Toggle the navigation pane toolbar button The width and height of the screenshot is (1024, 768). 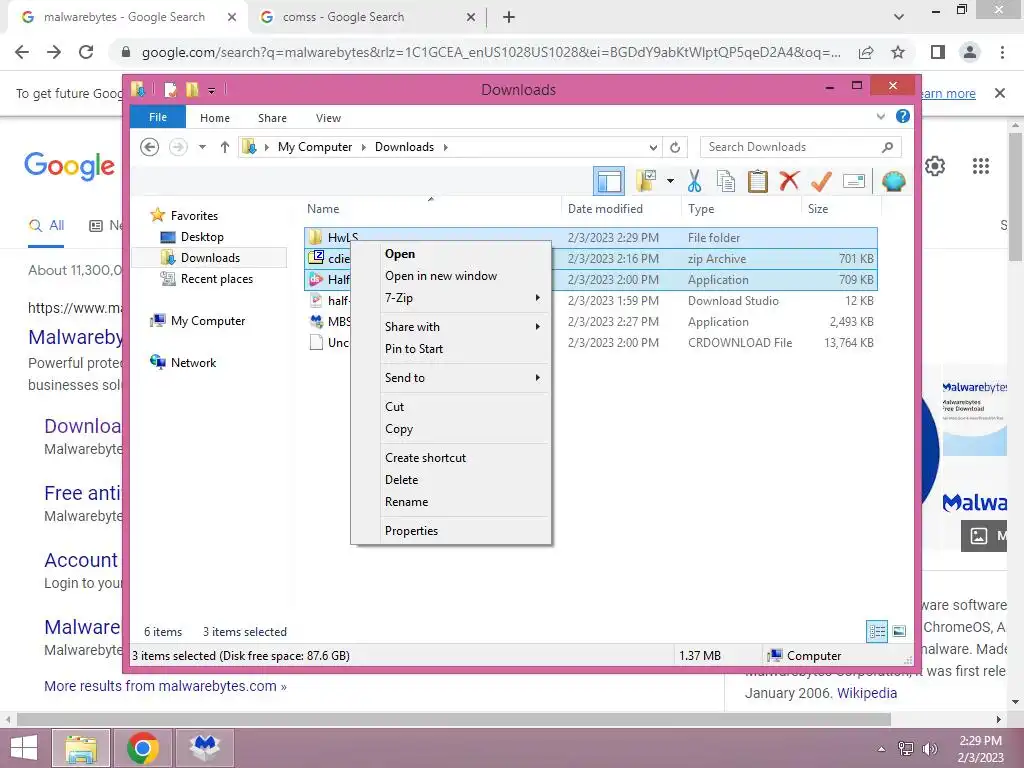click(x=609, y=181)
